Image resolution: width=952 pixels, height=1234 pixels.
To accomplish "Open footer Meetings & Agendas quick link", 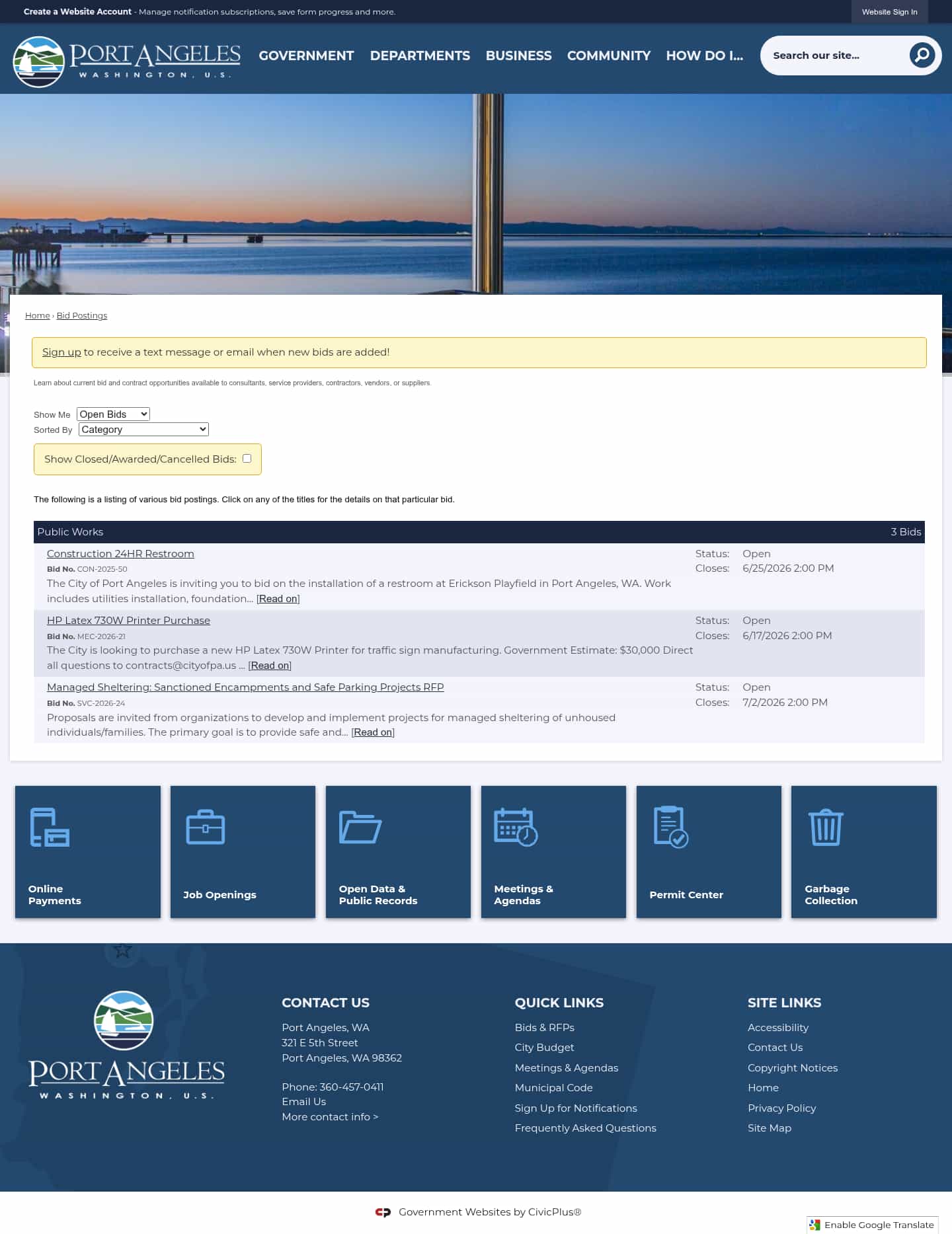I will 567,1068.
